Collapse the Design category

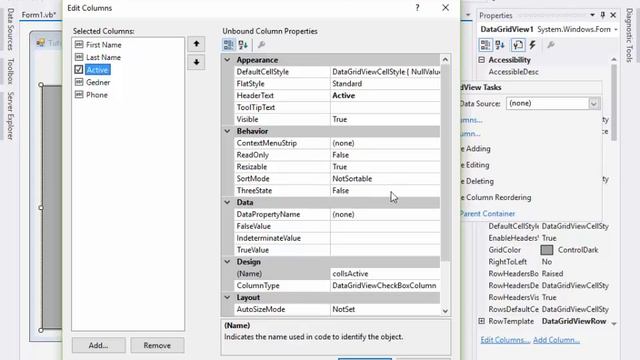click(x=227, y=262)
